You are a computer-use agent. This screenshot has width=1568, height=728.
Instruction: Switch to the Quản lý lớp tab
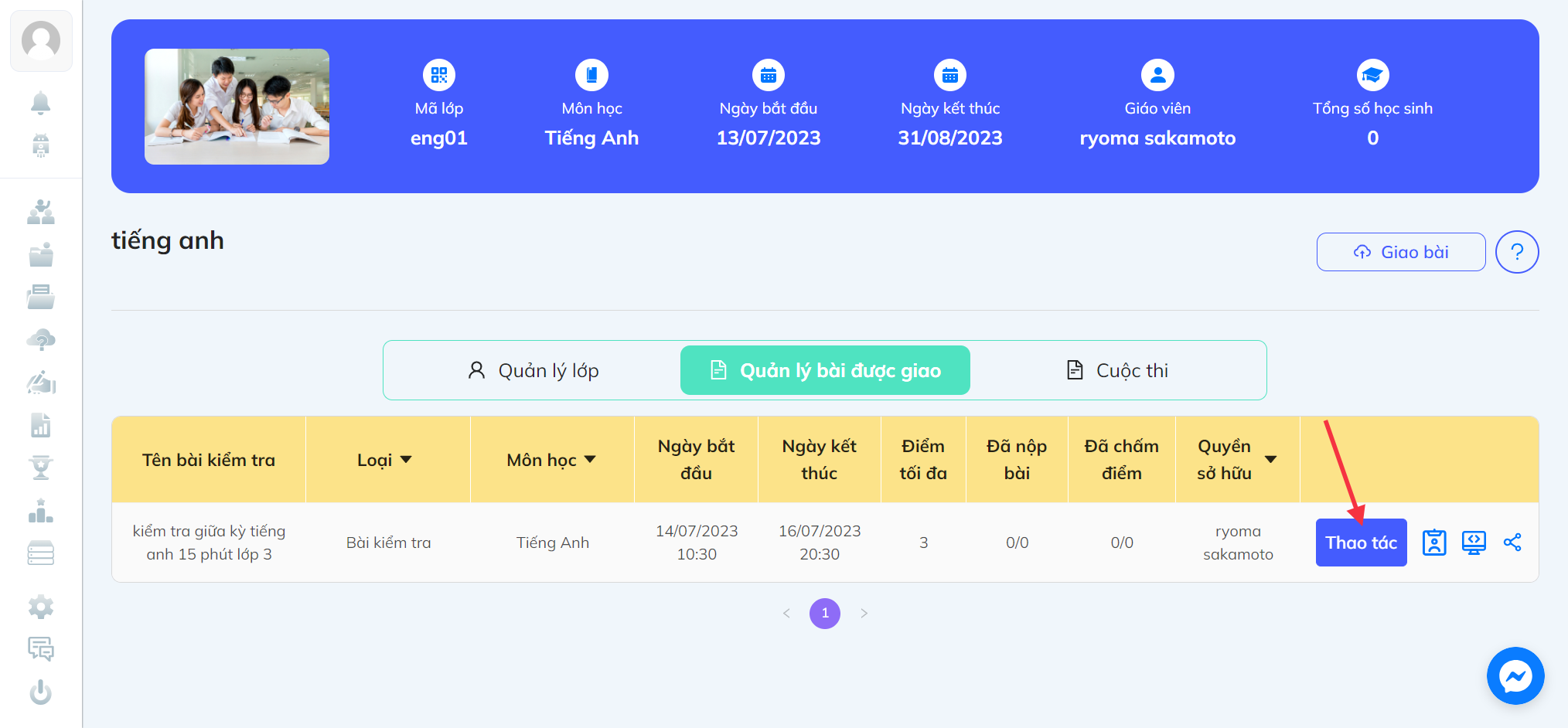coord(533,370)
